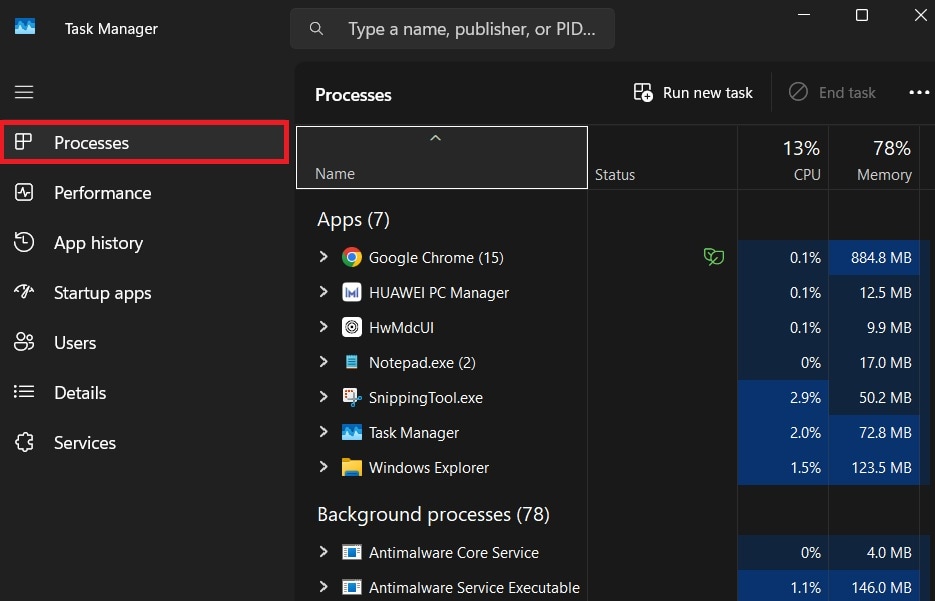The height and width of the screenshot is (601, 935).
Task: Sort by the Memory column header
Action: (874, 157)
